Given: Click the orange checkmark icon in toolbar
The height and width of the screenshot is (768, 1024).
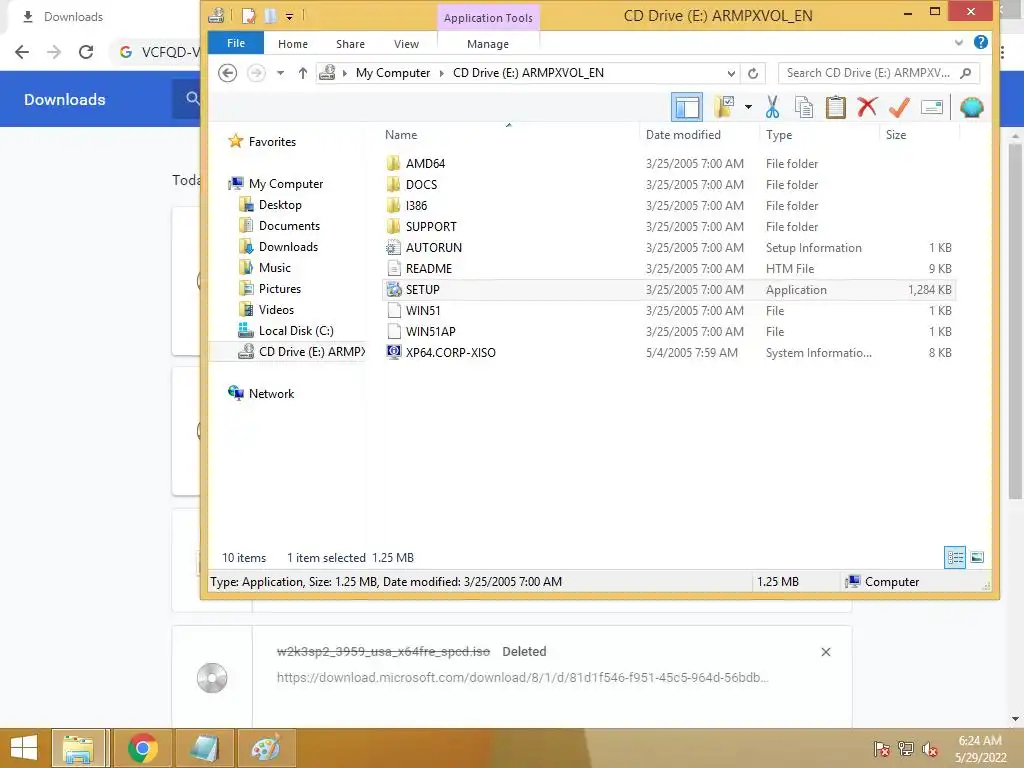Looking at the screenshot, I should (x=899, y=107).
